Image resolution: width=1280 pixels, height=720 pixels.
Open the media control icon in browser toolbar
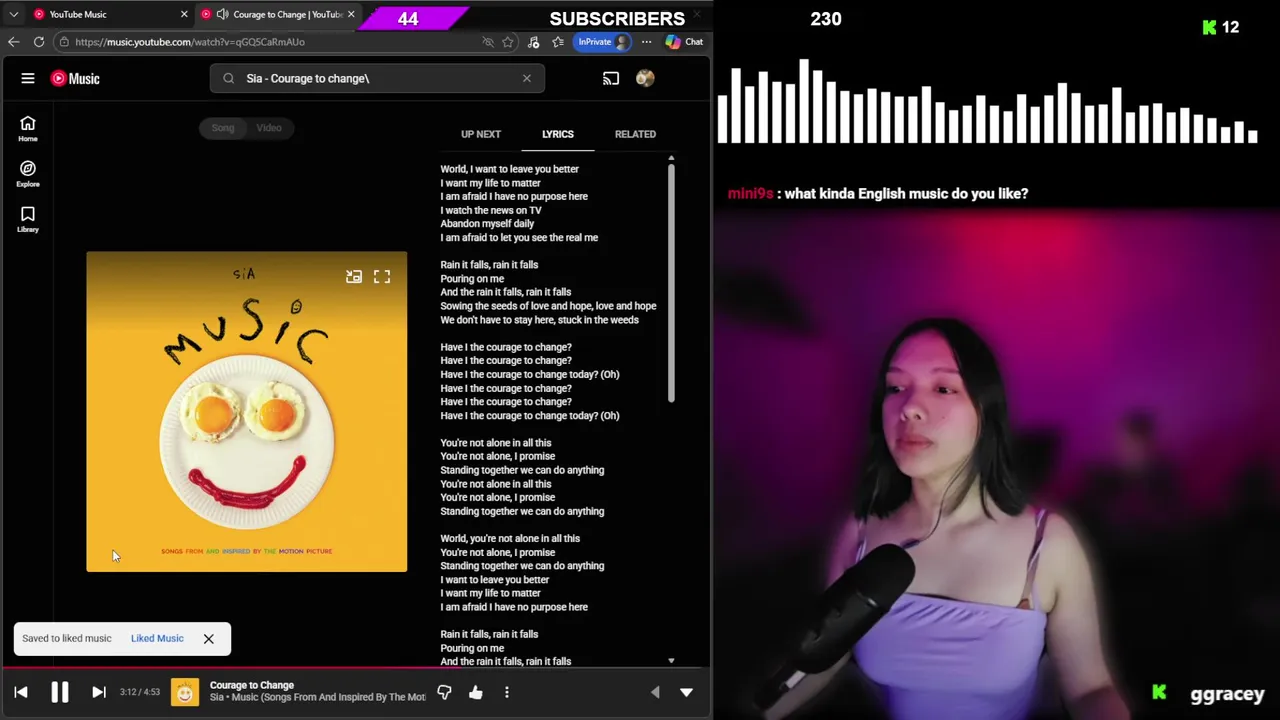pyautogui.click(x=533, y=42)
